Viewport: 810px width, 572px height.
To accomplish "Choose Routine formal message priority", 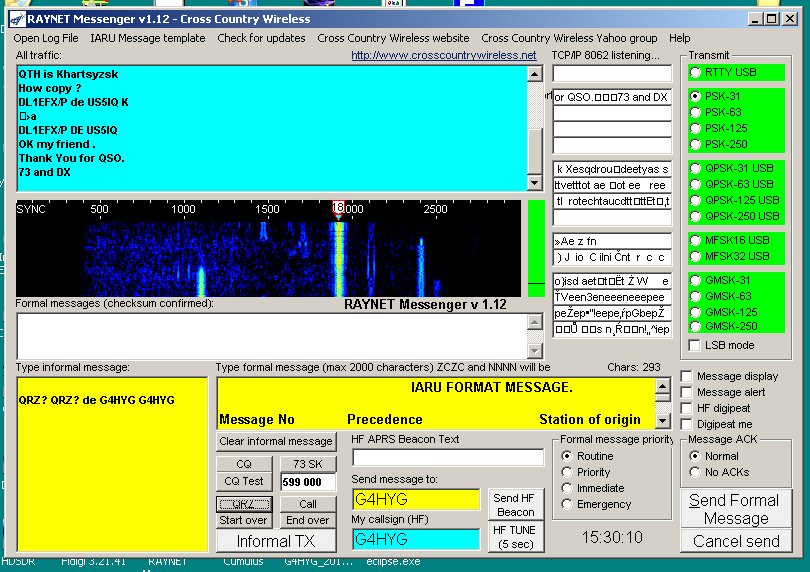I will coord(567,456).
